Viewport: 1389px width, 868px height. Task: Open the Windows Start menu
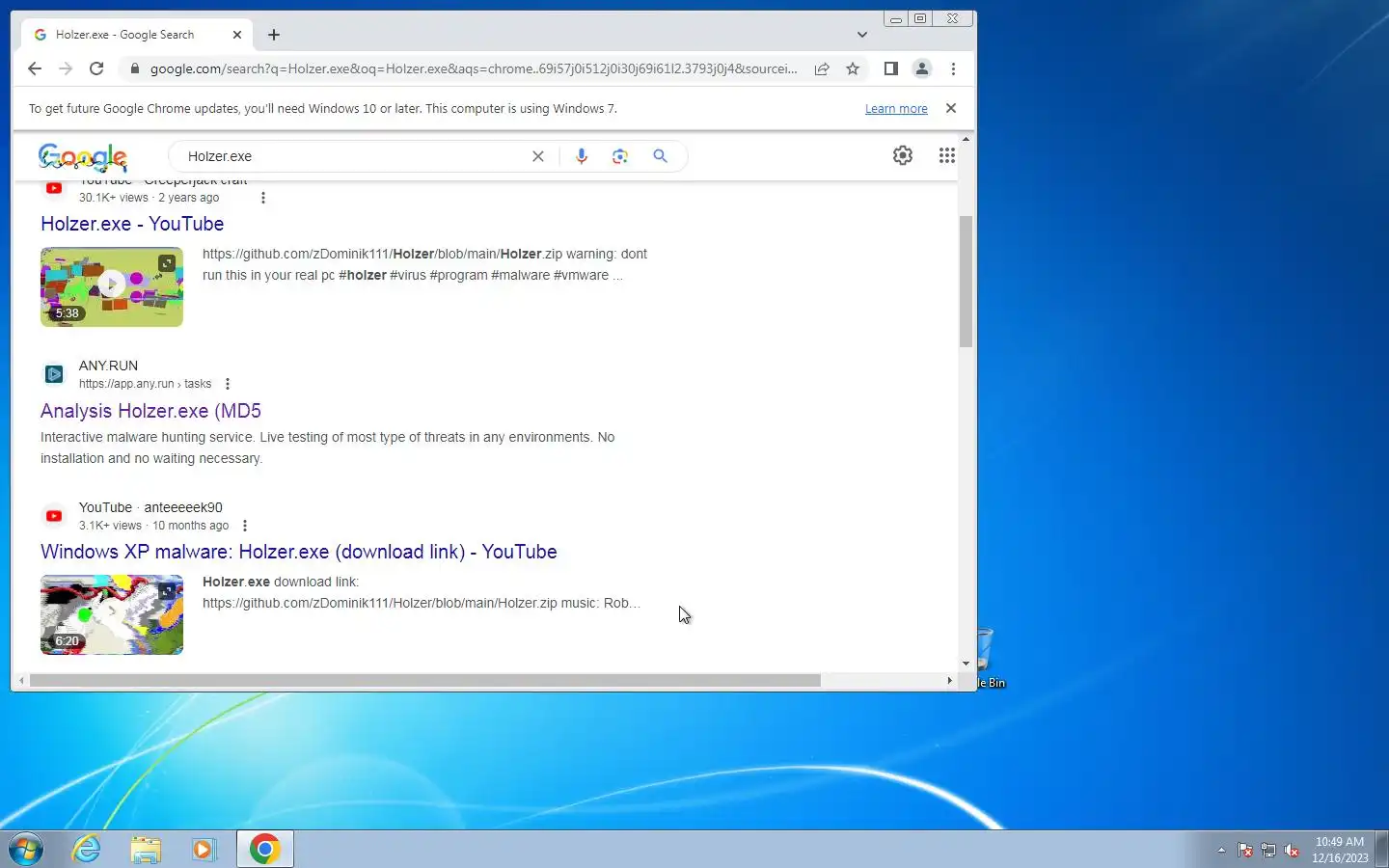point(26,850)
